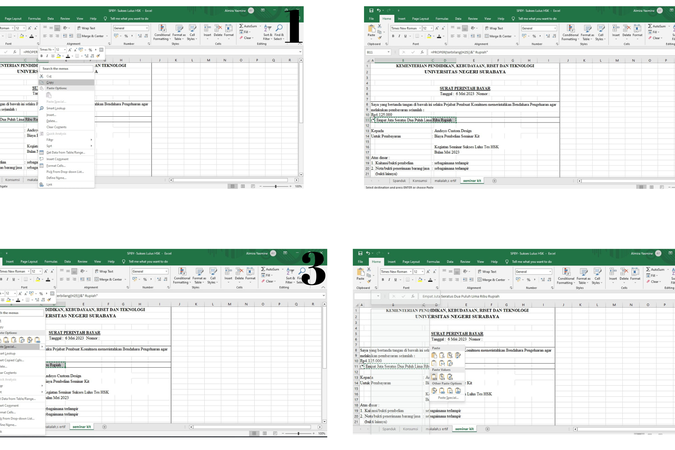This screenshot has width=675, height=450.
Task: Click the fx Insert Function button, top-right window
Action: point(422,52)
